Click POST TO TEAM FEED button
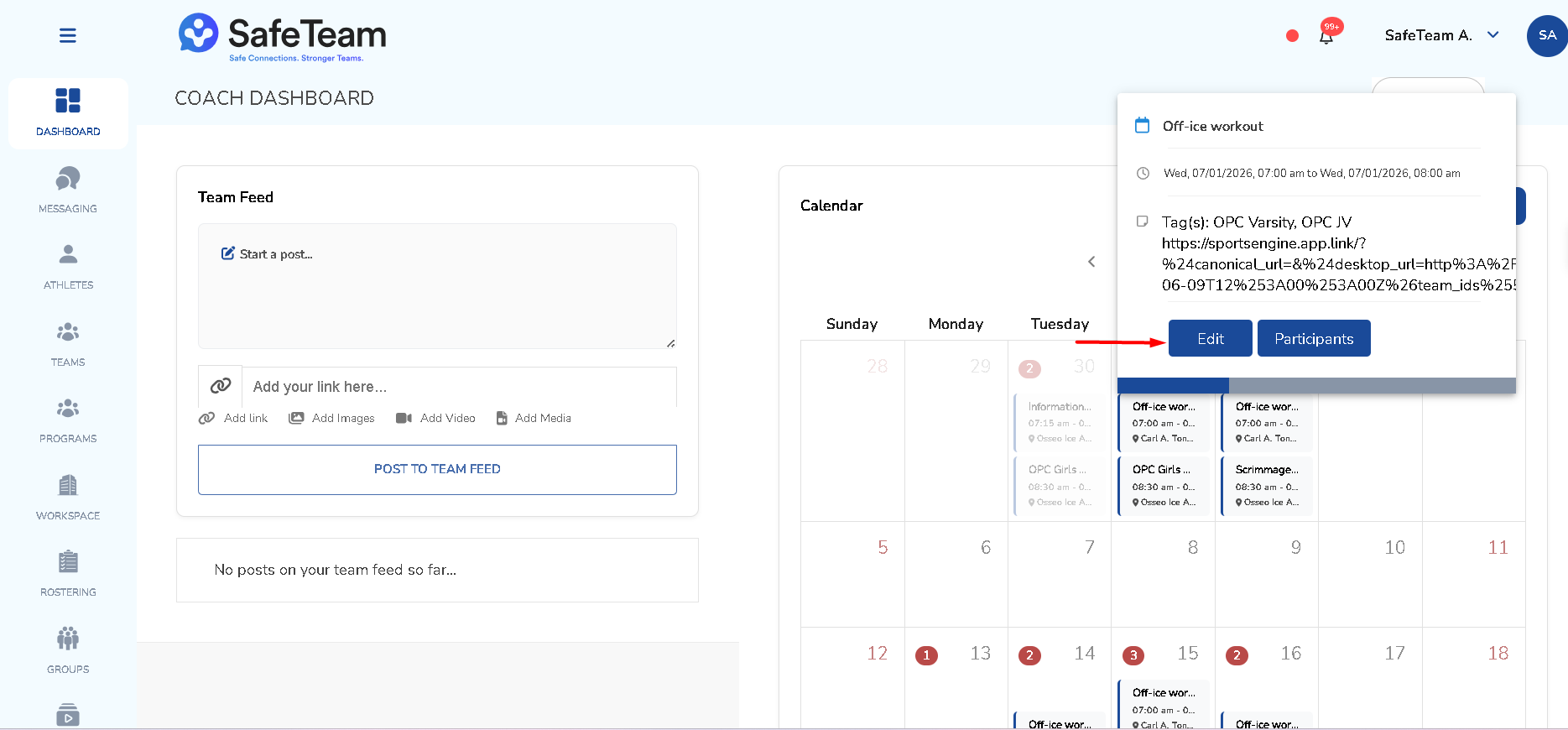The image size is (1568, 730). pyautogui.click(x=437, y=470)
